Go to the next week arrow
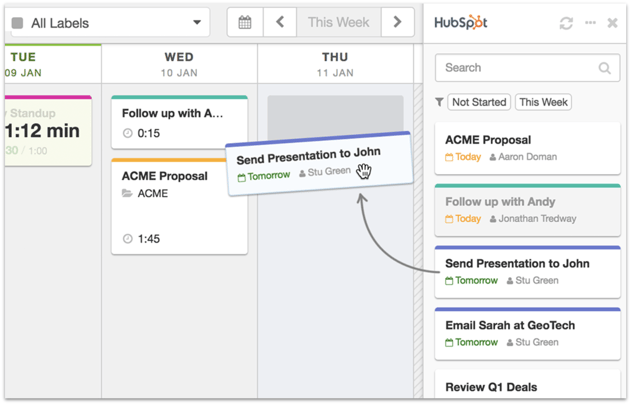The image size is (632, 406). (398, 23)
